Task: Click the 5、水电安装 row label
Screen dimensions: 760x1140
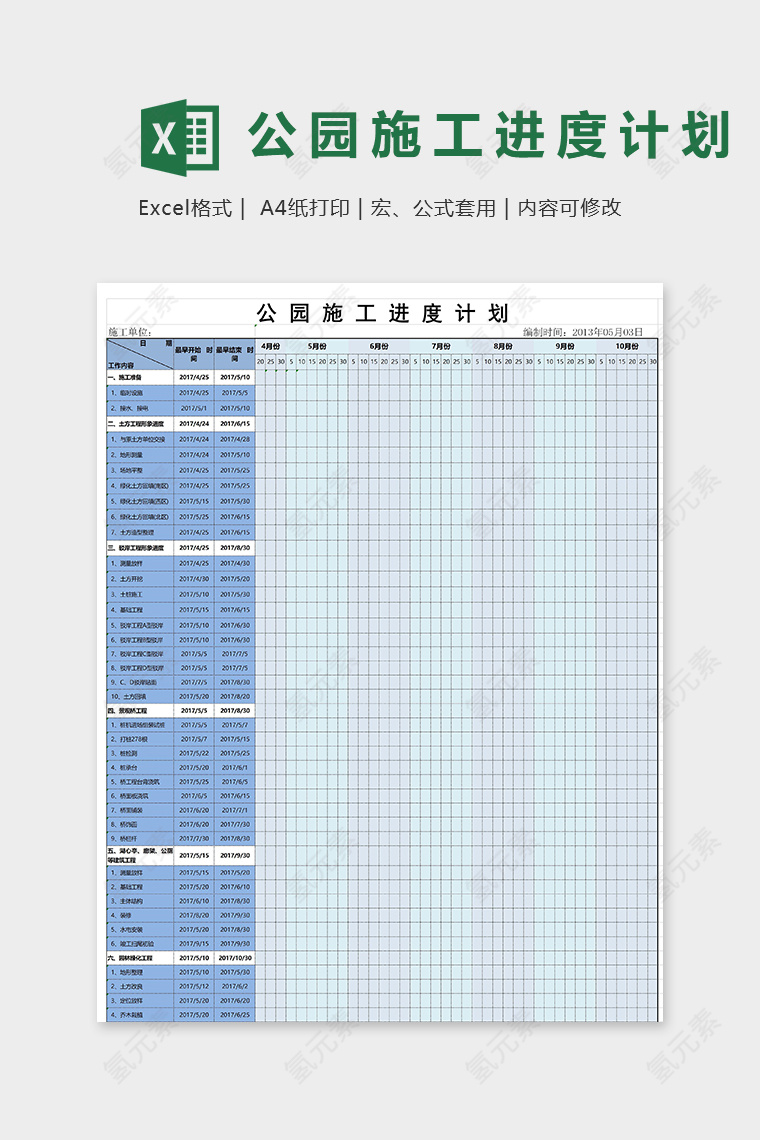Action: tap(127, 930)
